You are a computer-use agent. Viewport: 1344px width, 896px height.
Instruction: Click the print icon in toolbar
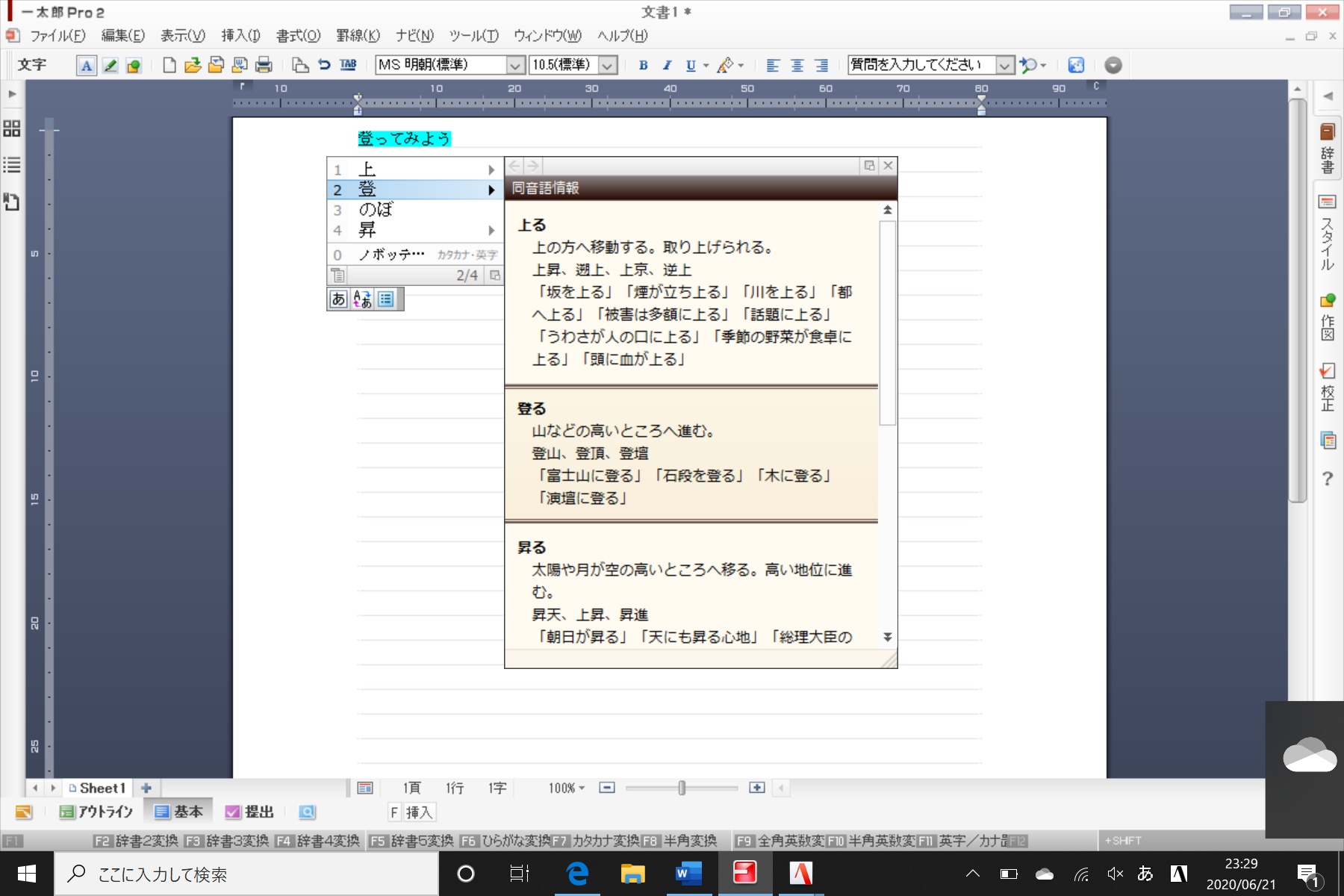264,65
